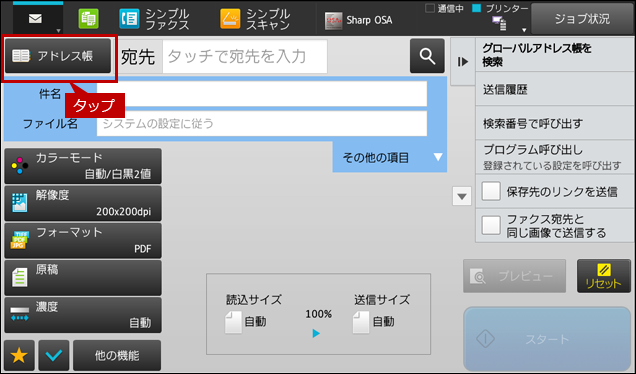Click the 送信サイズ send size paper icon

tap(361, 322)
